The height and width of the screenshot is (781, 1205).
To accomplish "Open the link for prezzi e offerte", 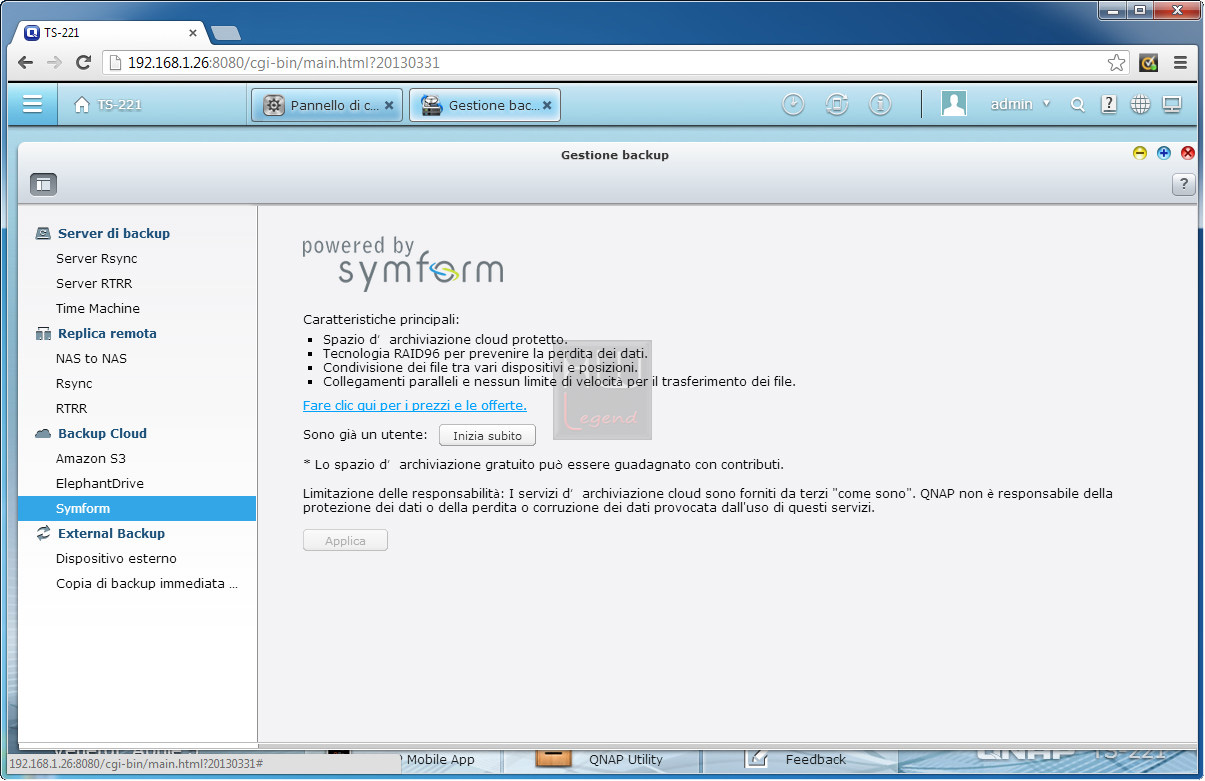I will 415,405.
